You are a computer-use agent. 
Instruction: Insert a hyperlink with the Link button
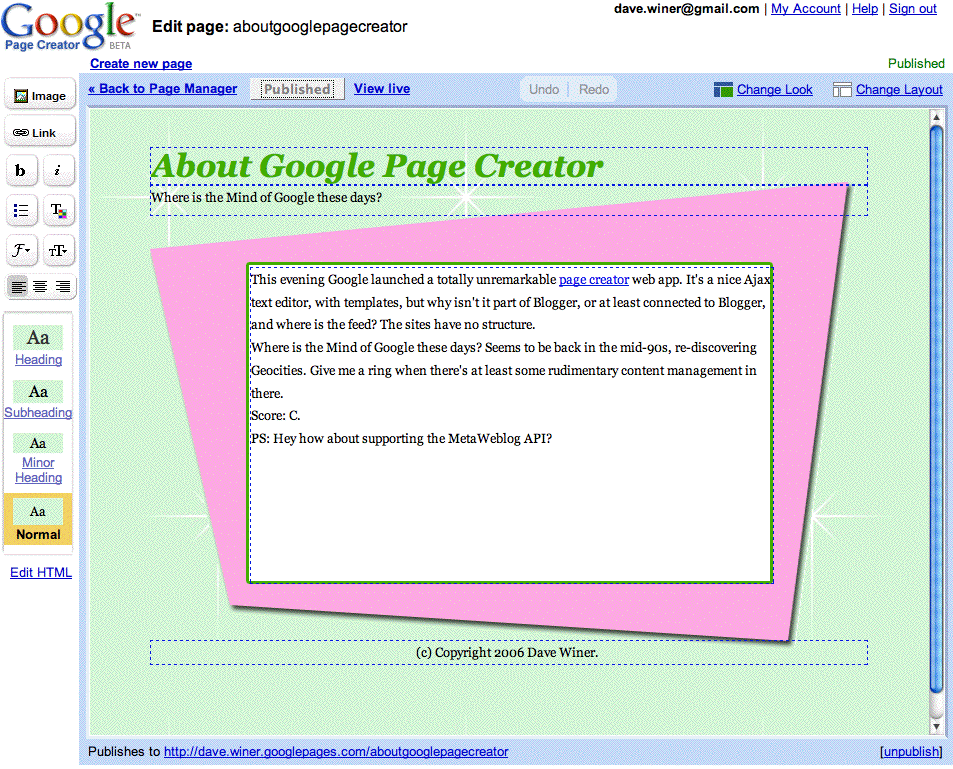tap(40, 133)
